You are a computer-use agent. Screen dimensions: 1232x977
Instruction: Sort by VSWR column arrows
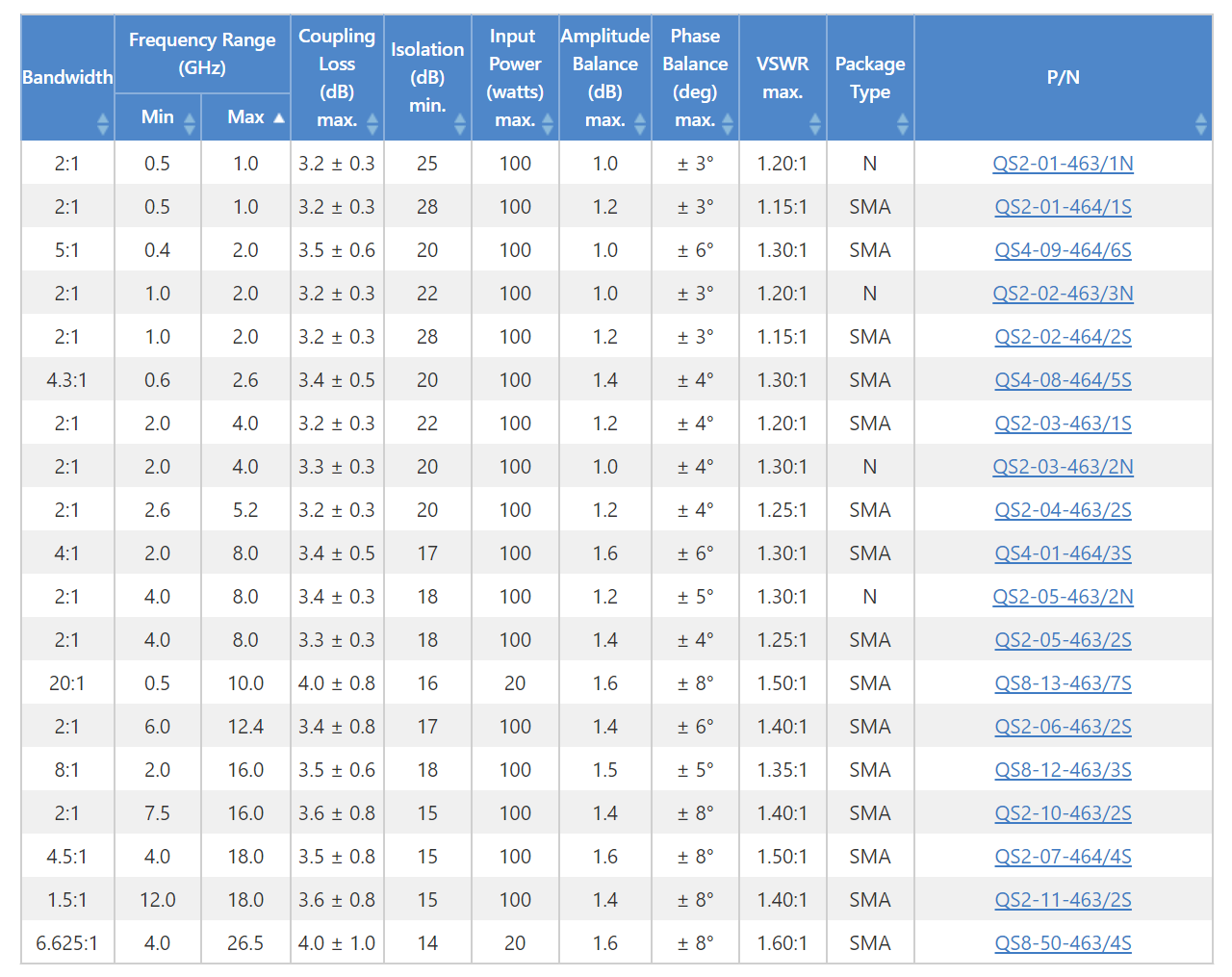pos(815,123)
